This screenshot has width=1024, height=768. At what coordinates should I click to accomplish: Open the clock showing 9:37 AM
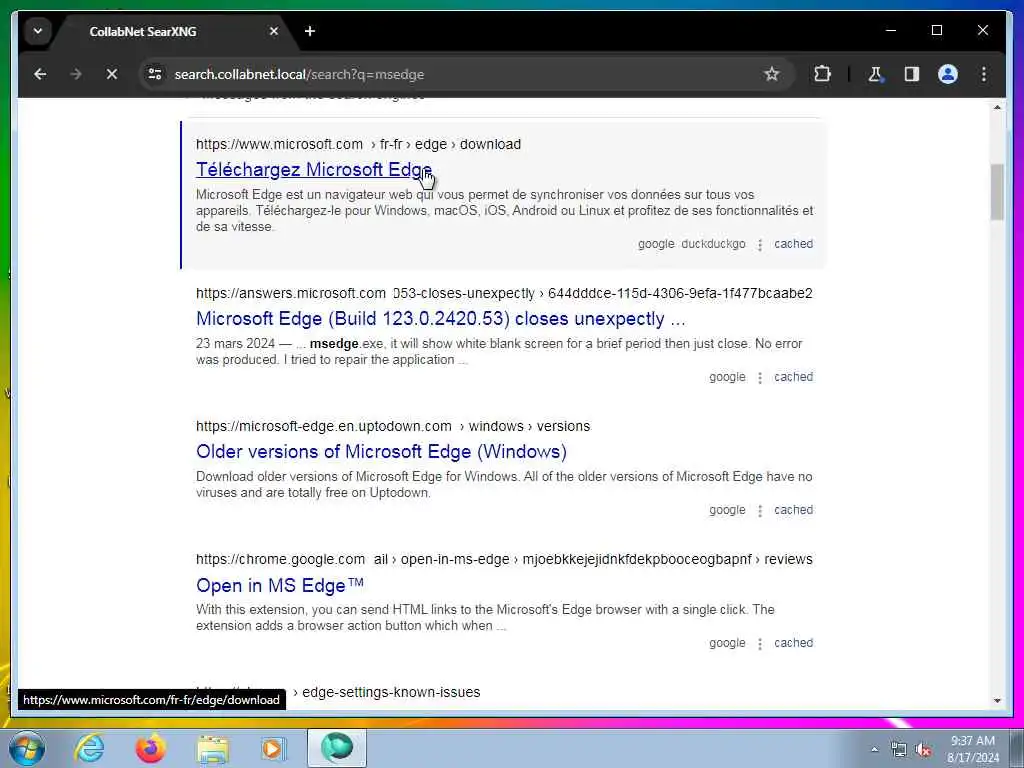click(x=972, y=749)
